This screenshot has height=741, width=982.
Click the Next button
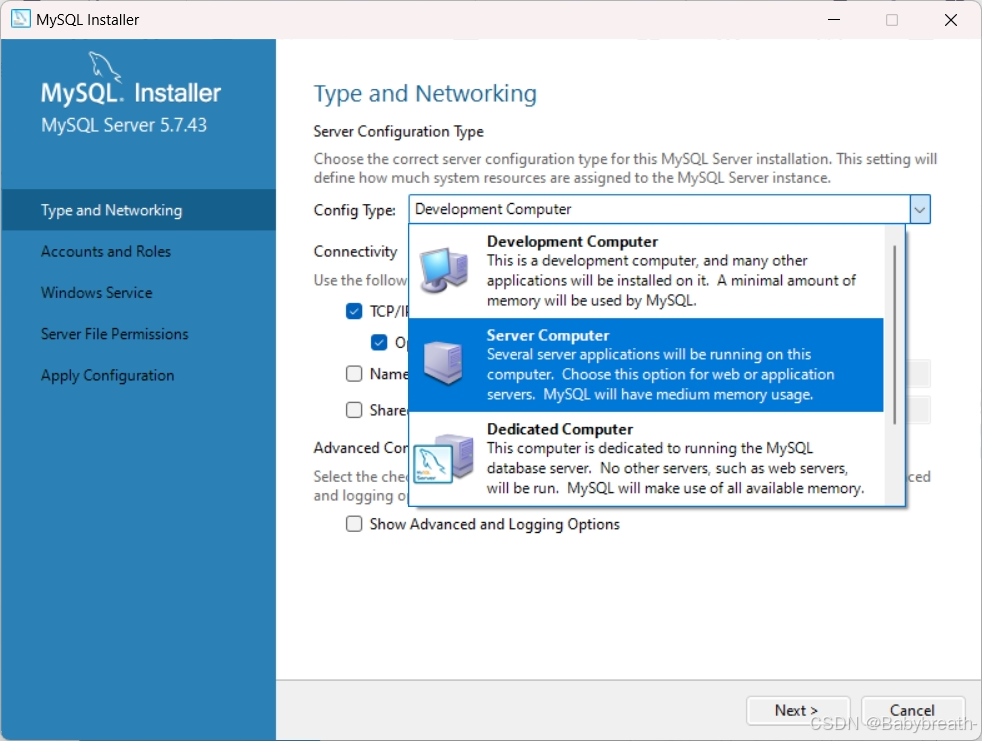click(798, 710)
